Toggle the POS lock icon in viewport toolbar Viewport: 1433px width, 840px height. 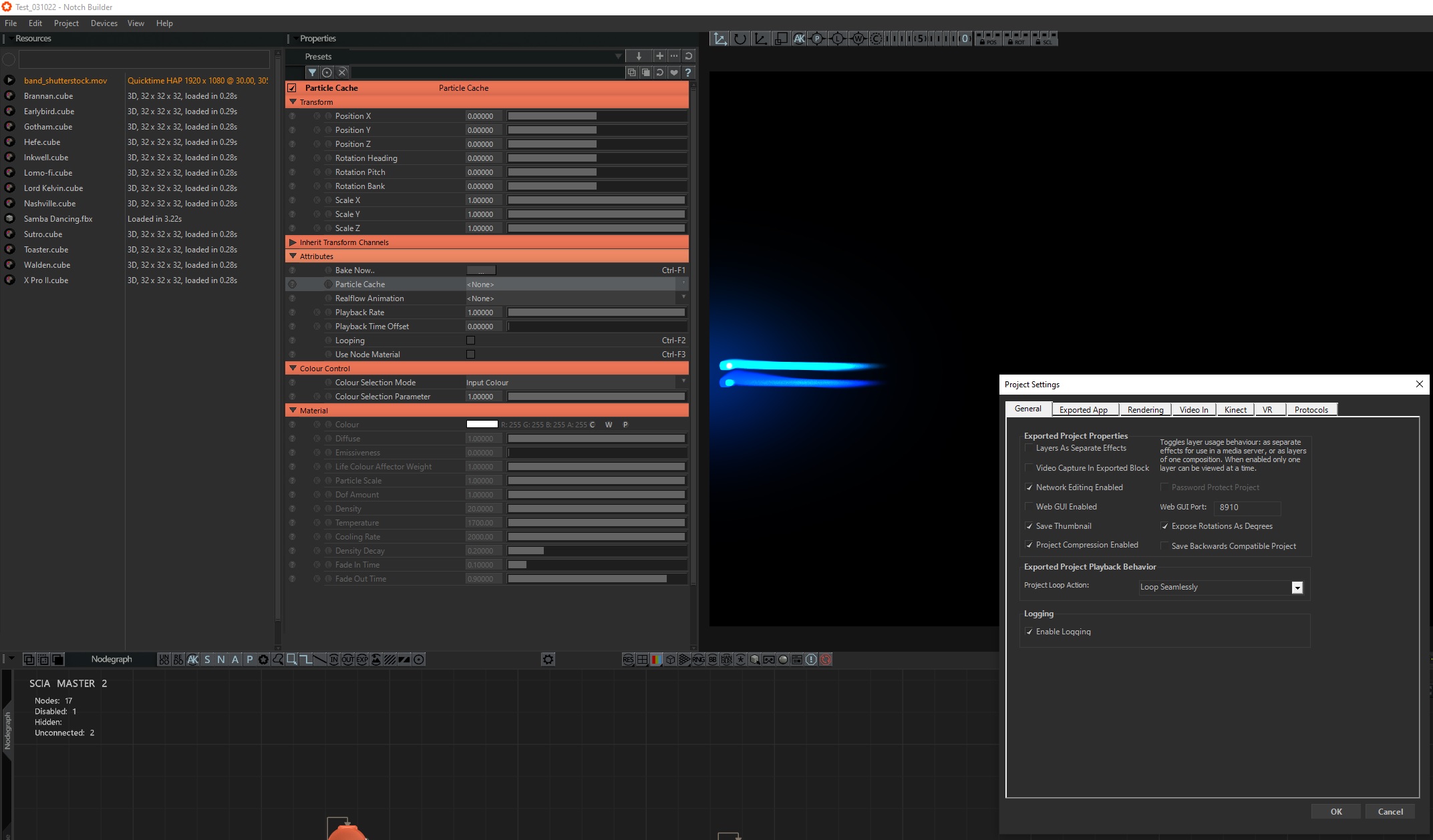(x=988, y=39)
